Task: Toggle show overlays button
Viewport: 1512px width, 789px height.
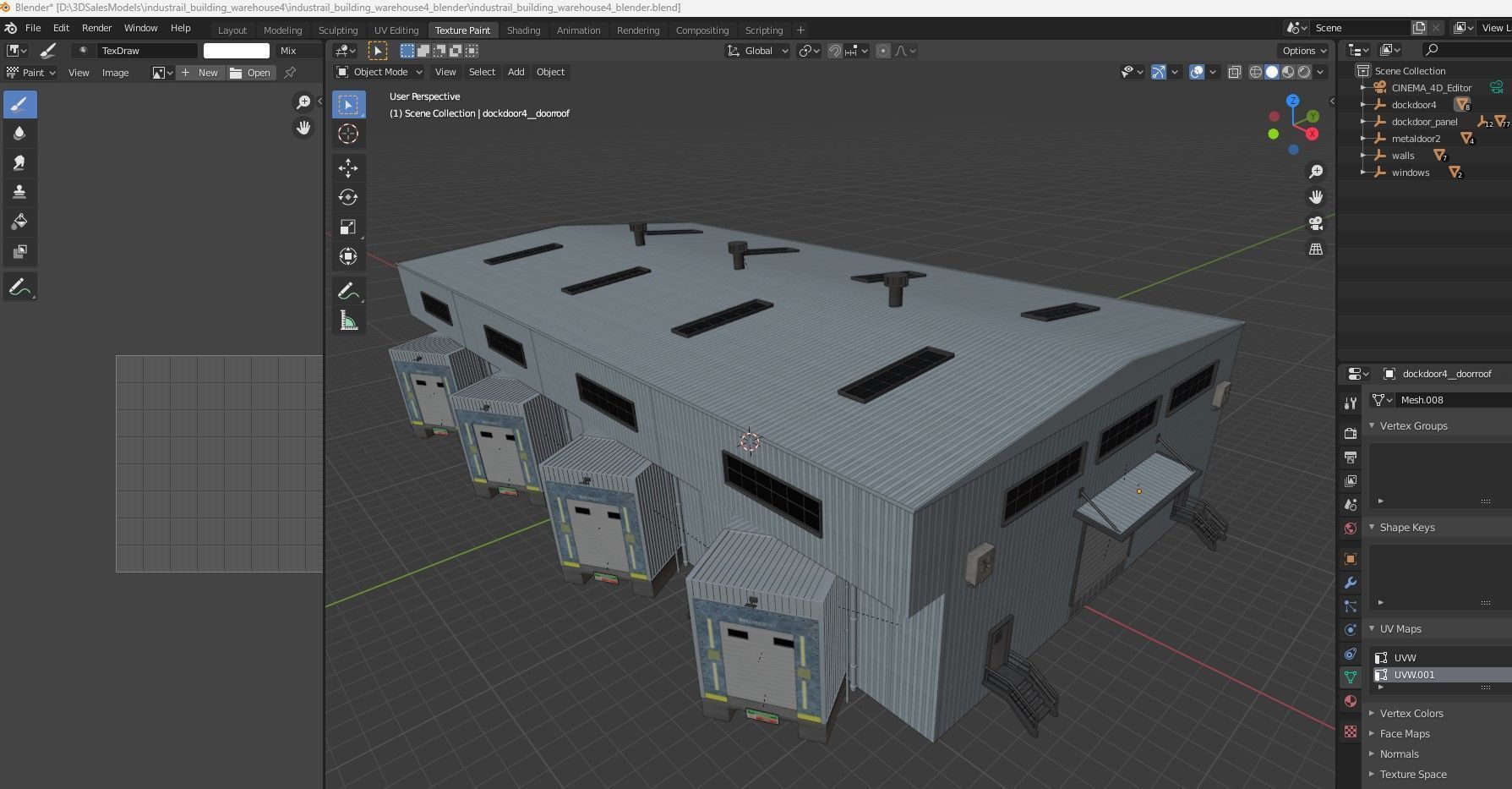Action: pyautogui.click(x=1197, y=72)
